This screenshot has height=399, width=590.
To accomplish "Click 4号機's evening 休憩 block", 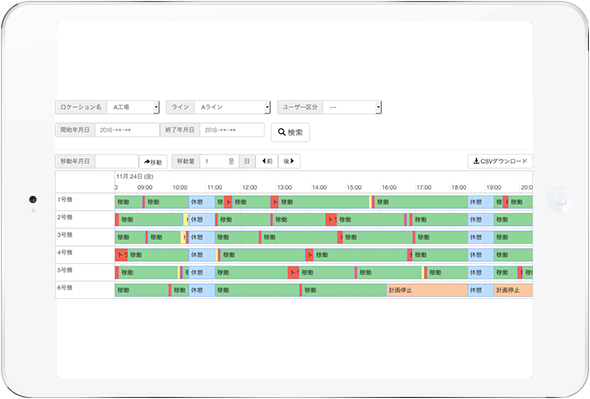I will point(481,255).
